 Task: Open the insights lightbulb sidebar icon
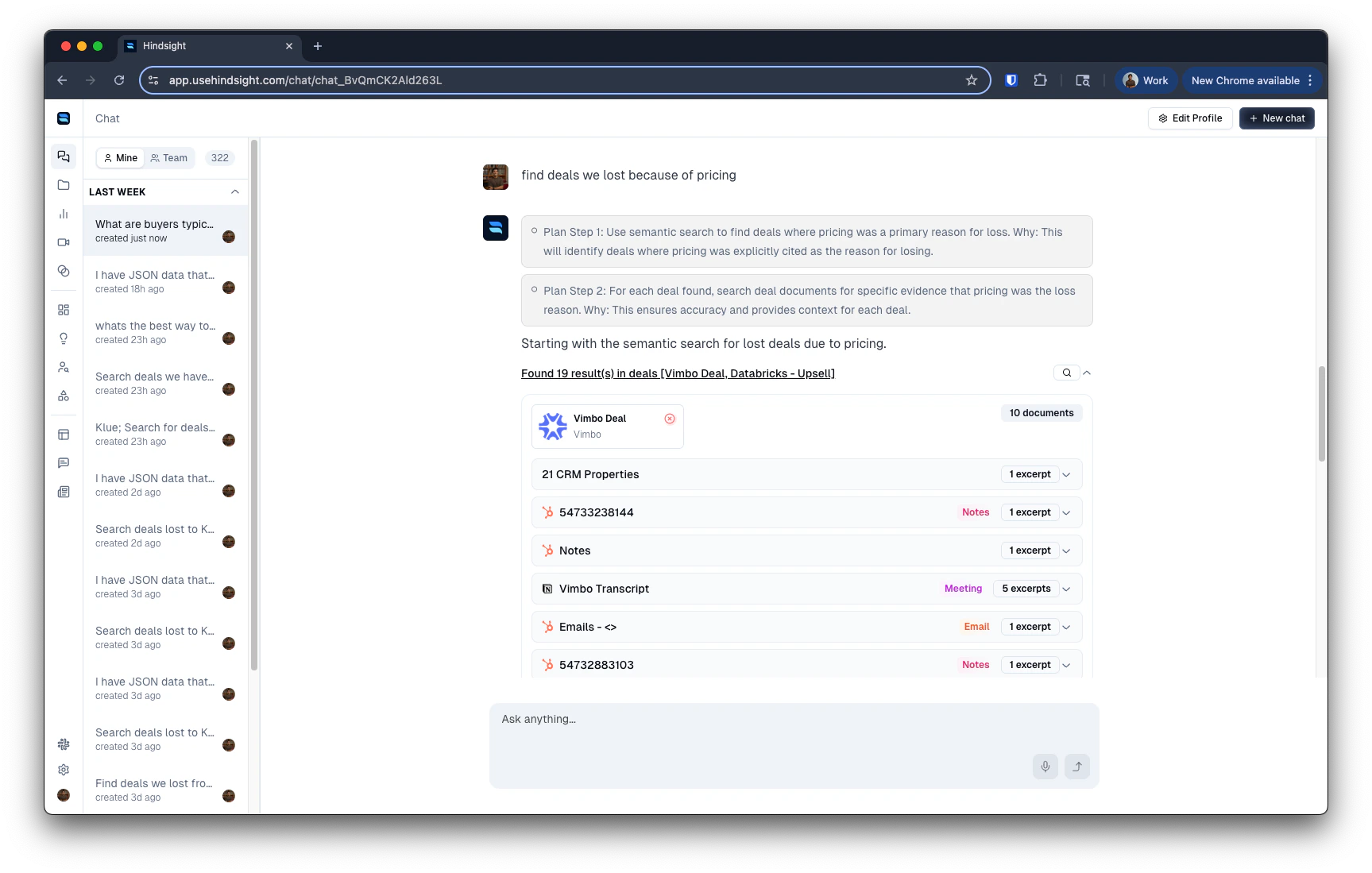tap(64, 338)
